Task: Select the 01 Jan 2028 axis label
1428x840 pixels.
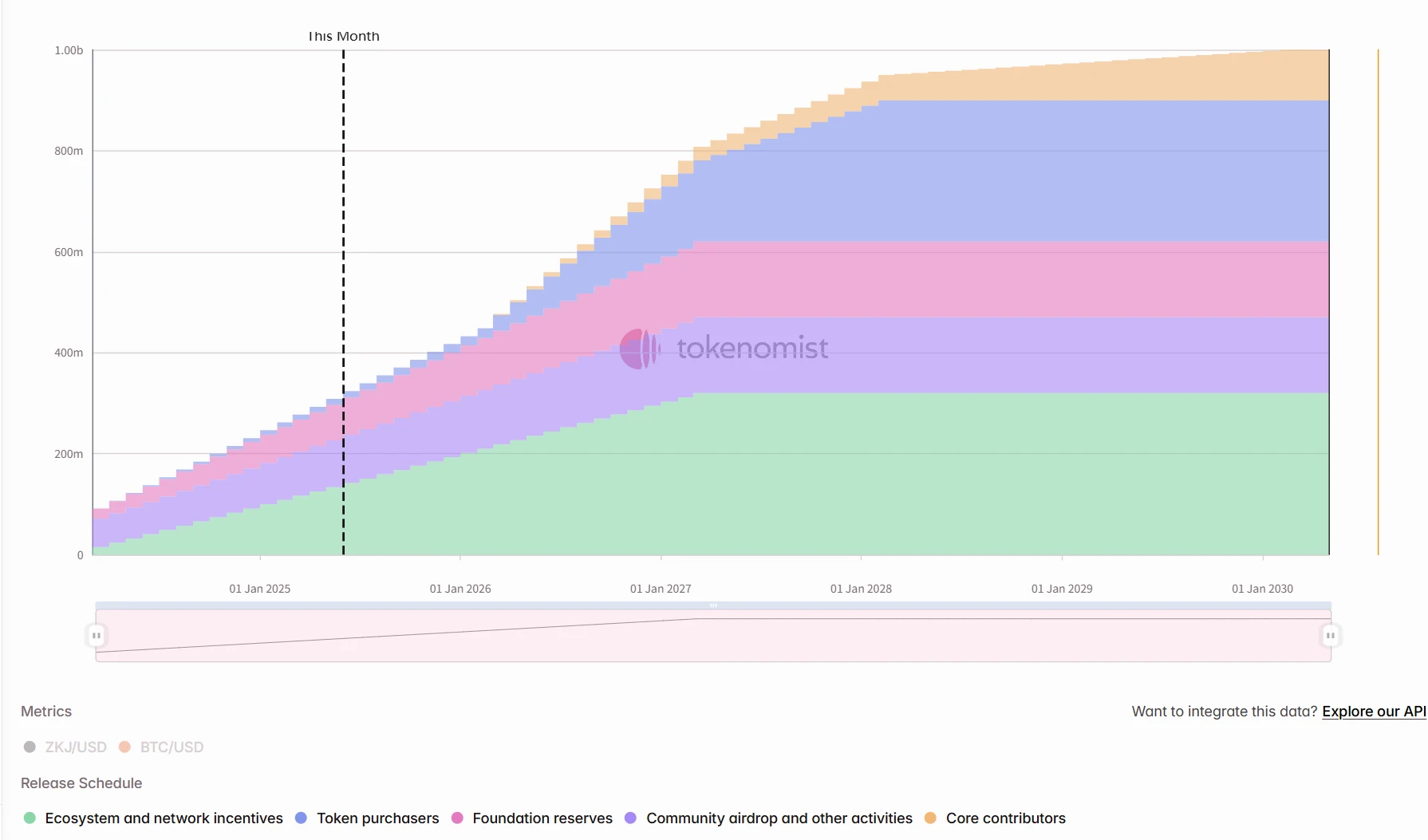Action: click(860, 588)
